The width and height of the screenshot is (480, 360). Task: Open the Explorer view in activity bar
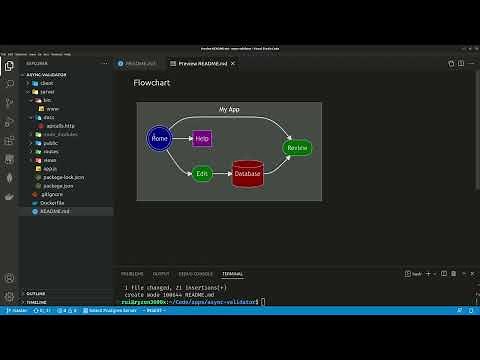click(9, 65)
